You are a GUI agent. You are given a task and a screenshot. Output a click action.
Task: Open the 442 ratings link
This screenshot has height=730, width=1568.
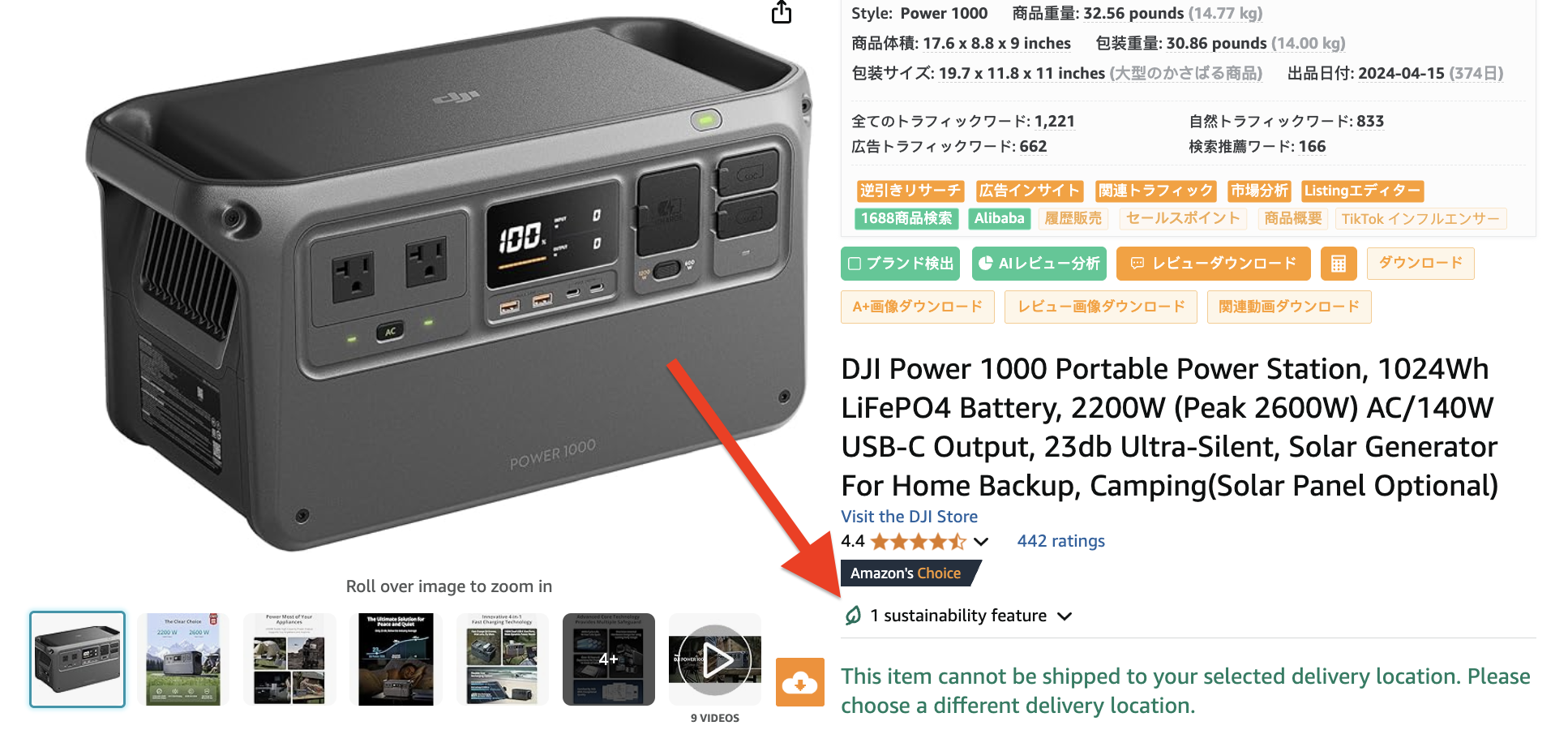tap(1060, 541)
